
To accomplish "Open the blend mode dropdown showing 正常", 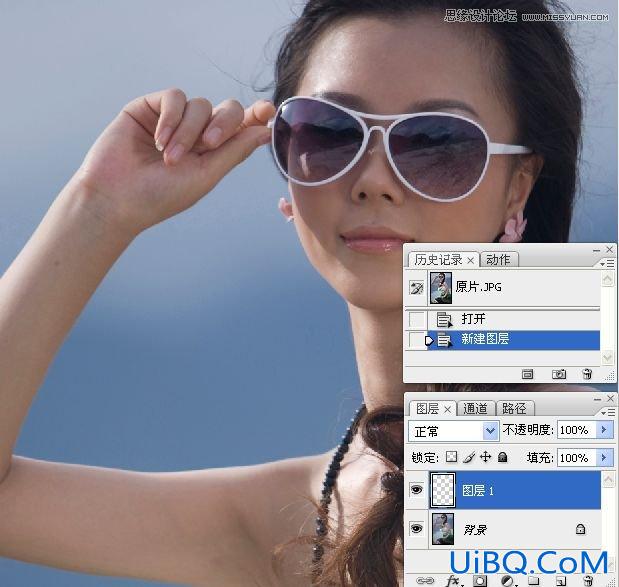I will tap(452, 431).
